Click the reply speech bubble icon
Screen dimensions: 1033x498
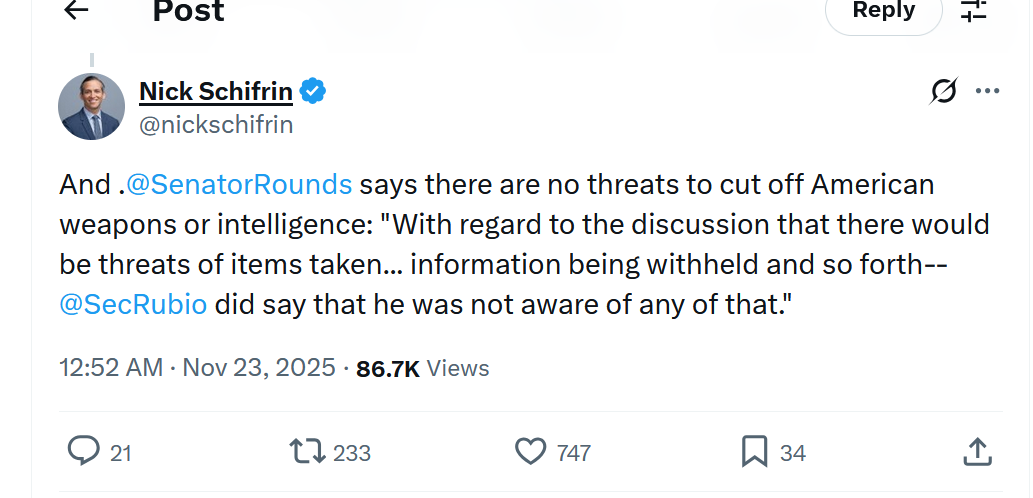pyautogui.click(x=83, y=452)
